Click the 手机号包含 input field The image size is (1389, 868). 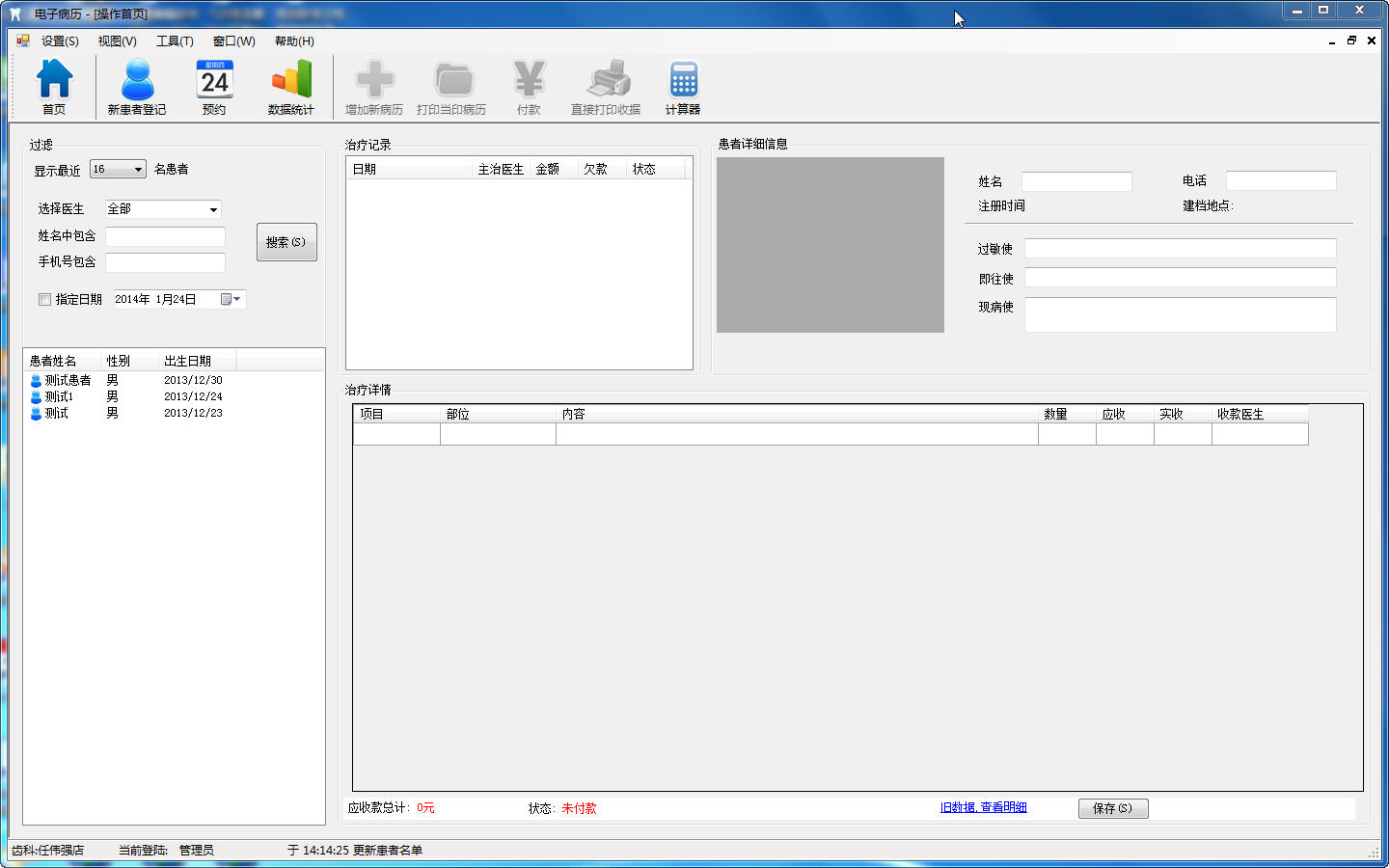point(165,262)
